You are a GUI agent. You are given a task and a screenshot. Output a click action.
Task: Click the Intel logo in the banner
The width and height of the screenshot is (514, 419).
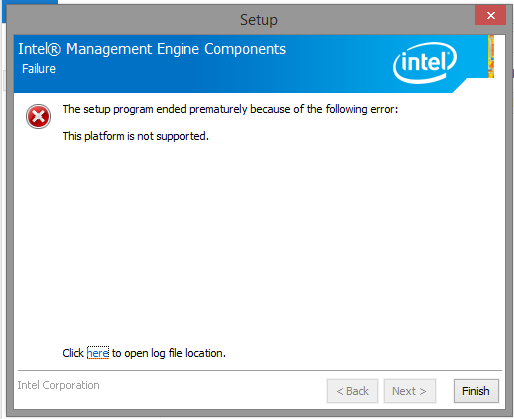click(x=425, y=63)
